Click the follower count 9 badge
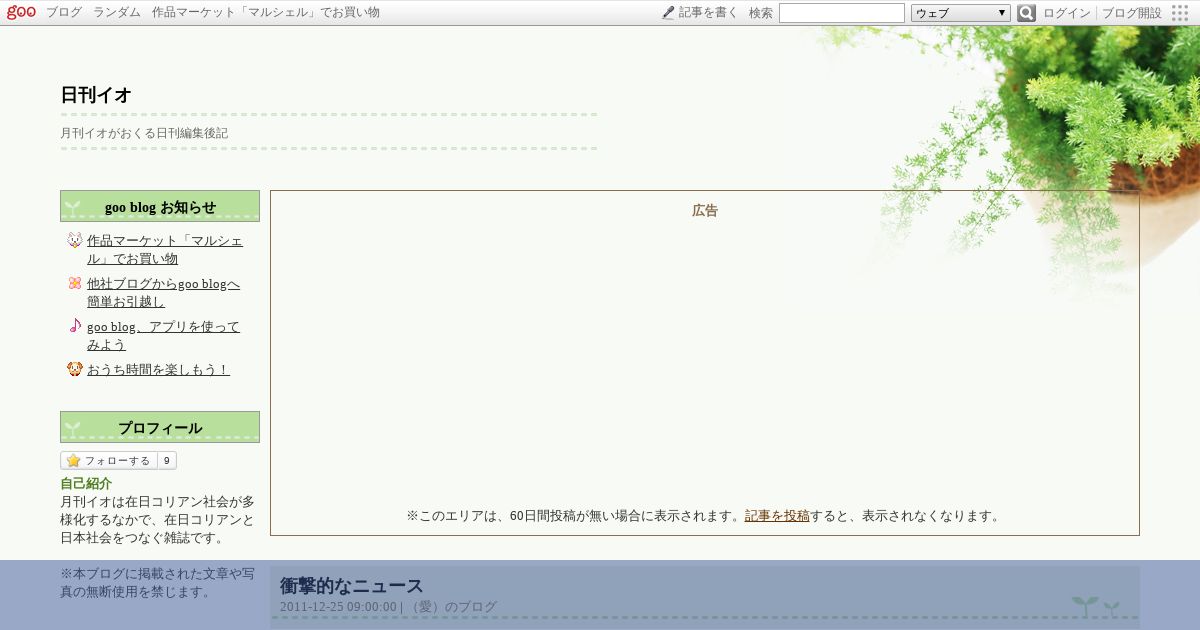Screen dimensions: 1200x630 [x=167, y=461]
